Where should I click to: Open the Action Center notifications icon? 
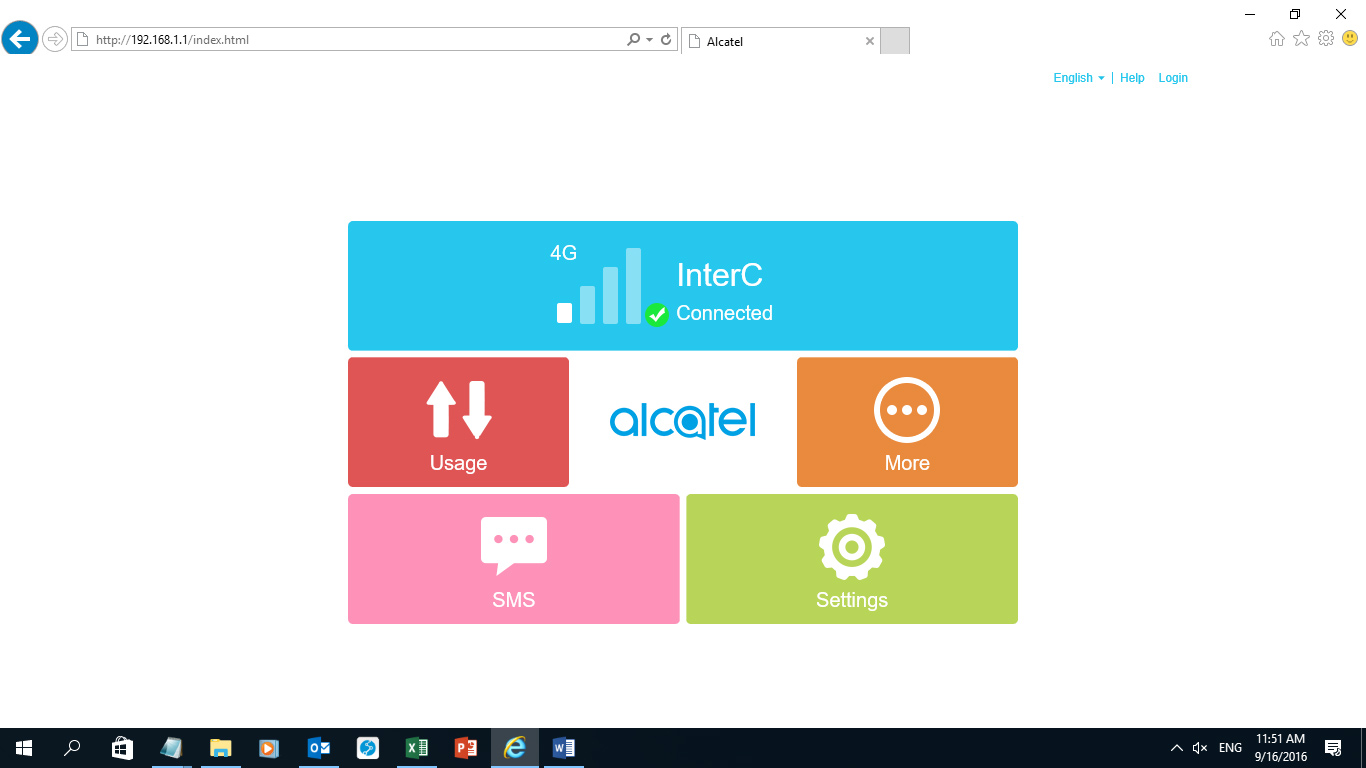coord(1333,748)
